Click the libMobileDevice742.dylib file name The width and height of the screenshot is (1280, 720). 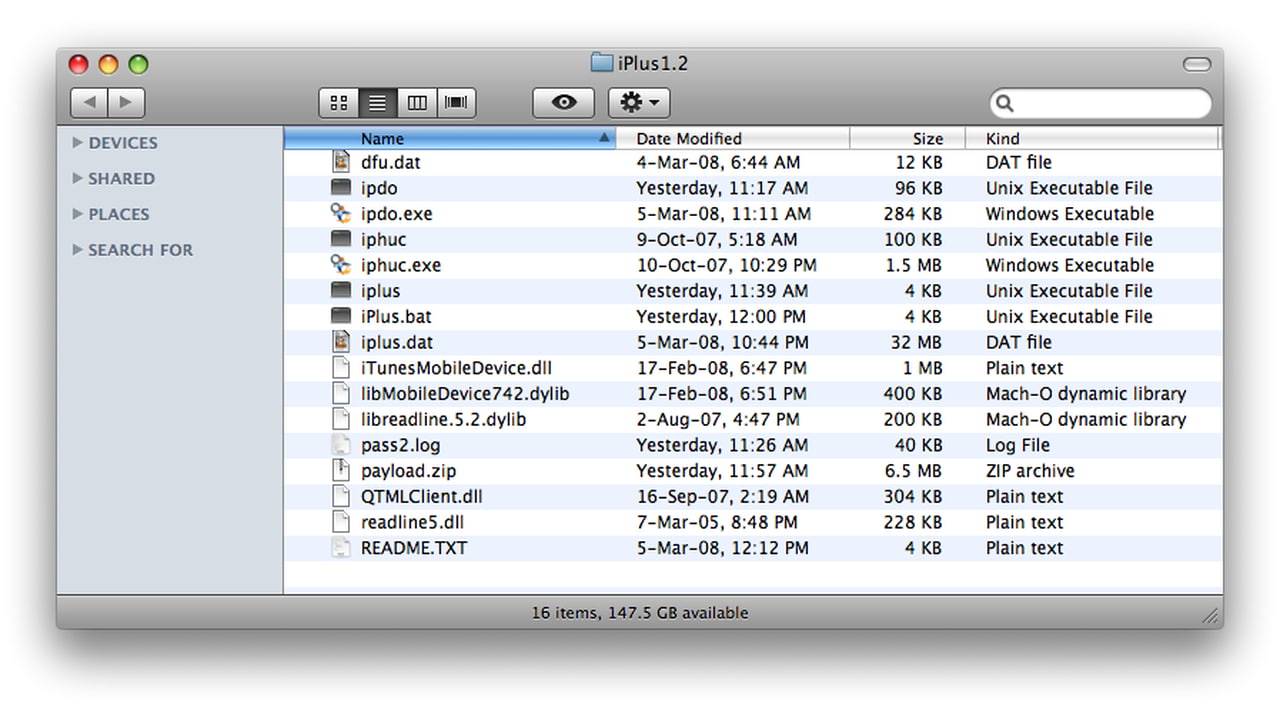pyautogui.click(x=465, y=394)
